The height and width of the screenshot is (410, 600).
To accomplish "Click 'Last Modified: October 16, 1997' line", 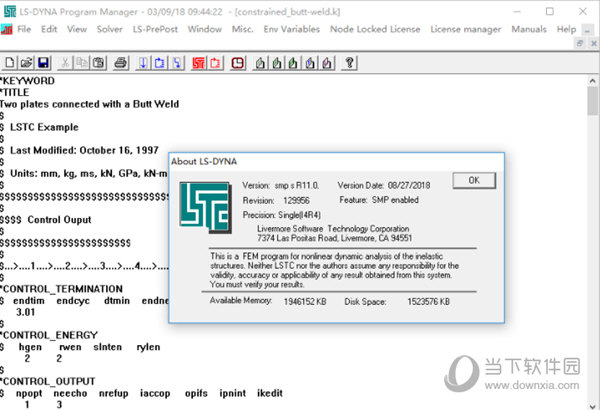I will [x=84, y=150].
